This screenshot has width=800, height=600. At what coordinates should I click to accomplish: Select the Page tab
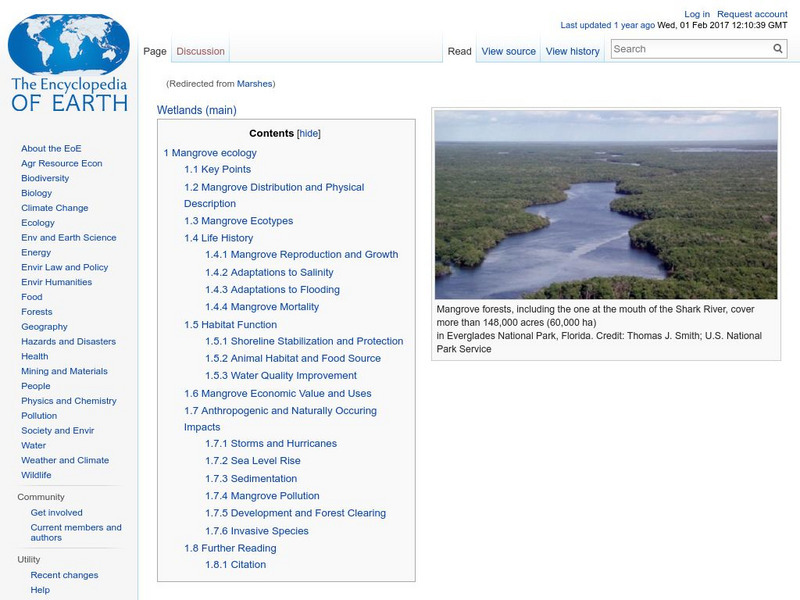click(x=155, y=50)
